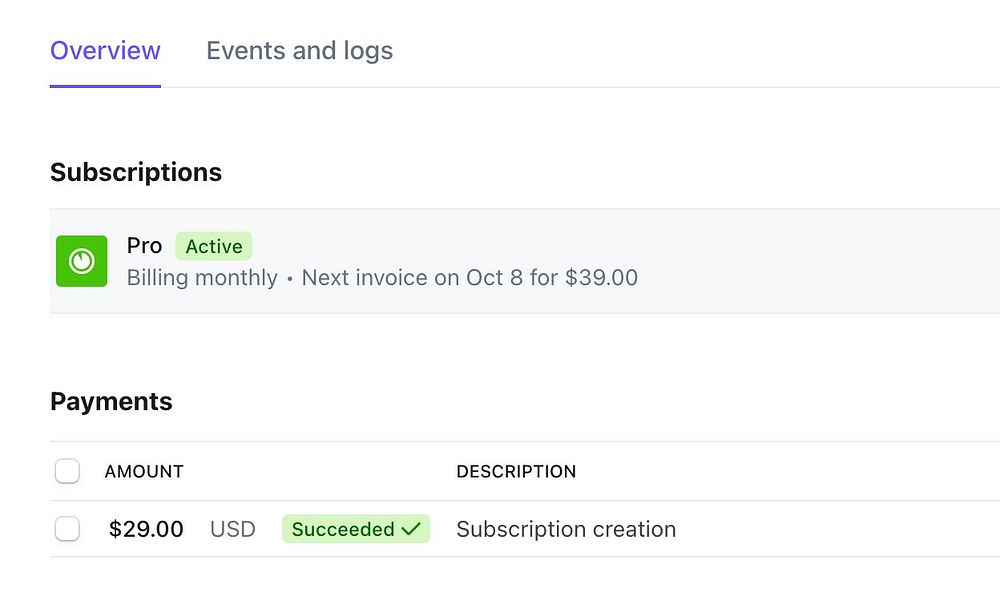1000x604 pixels.
Task: Click the Succeeded status badge
Action: [x=343, y=529]
